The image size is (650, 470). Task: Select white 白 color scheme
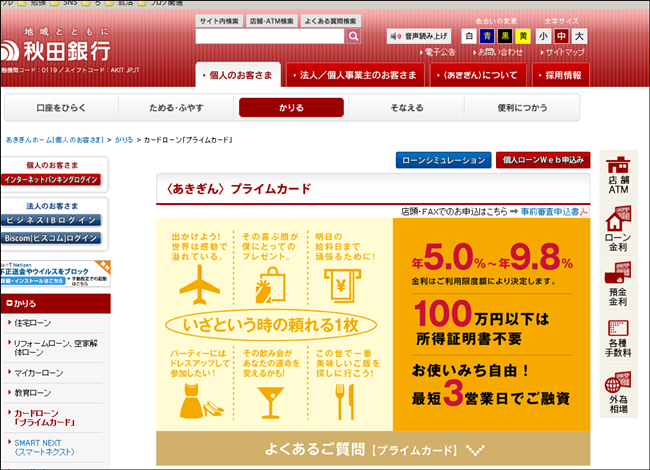coord(469,36)
